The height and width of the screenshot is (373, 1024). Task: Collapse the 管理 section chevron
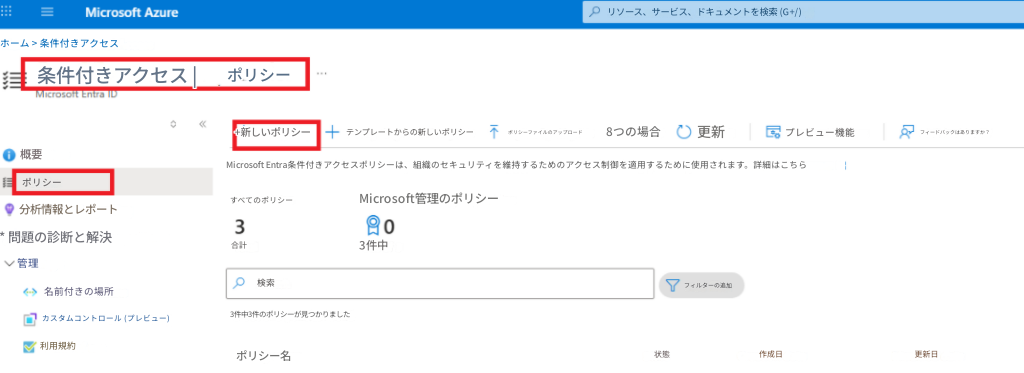[9, 263]
